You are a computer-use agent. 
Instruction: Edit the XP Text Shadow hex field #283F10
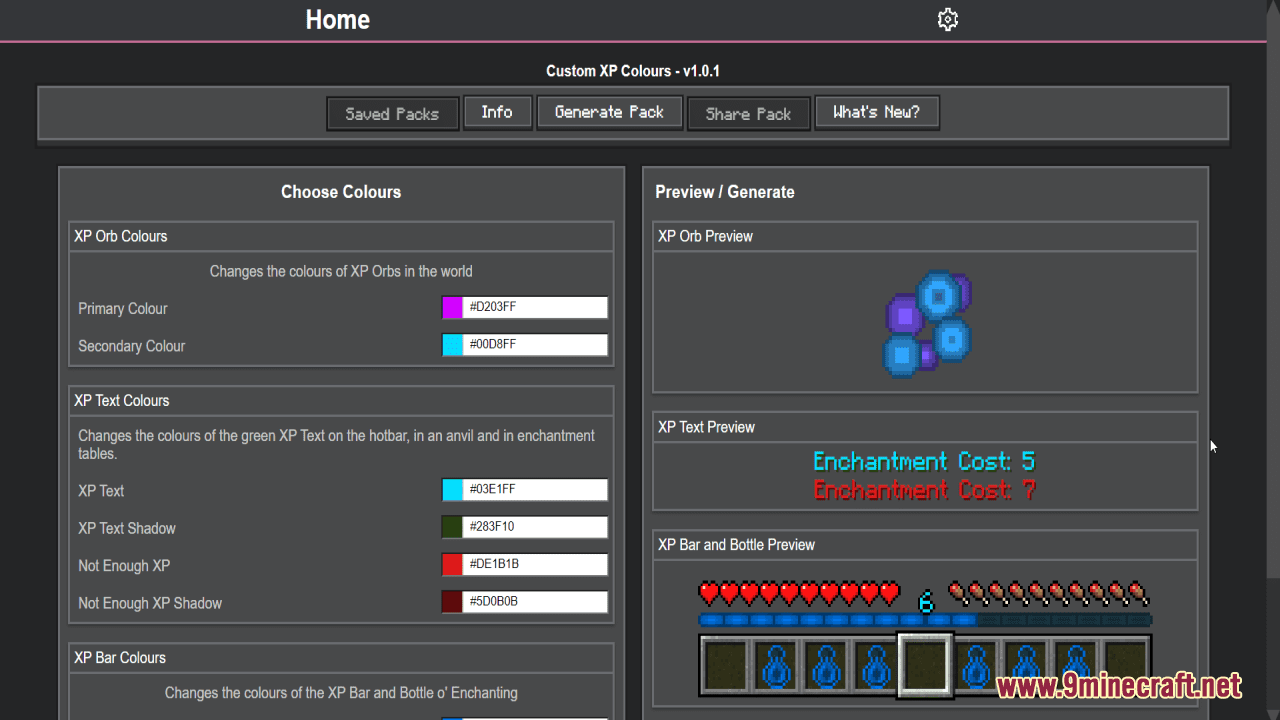(x=535, y=527)
